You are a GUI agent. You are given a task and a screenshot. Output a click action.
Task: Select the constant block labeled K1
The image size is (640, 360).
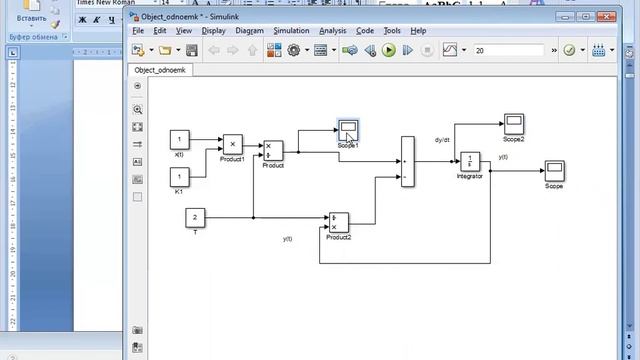(x=180, y=177)
